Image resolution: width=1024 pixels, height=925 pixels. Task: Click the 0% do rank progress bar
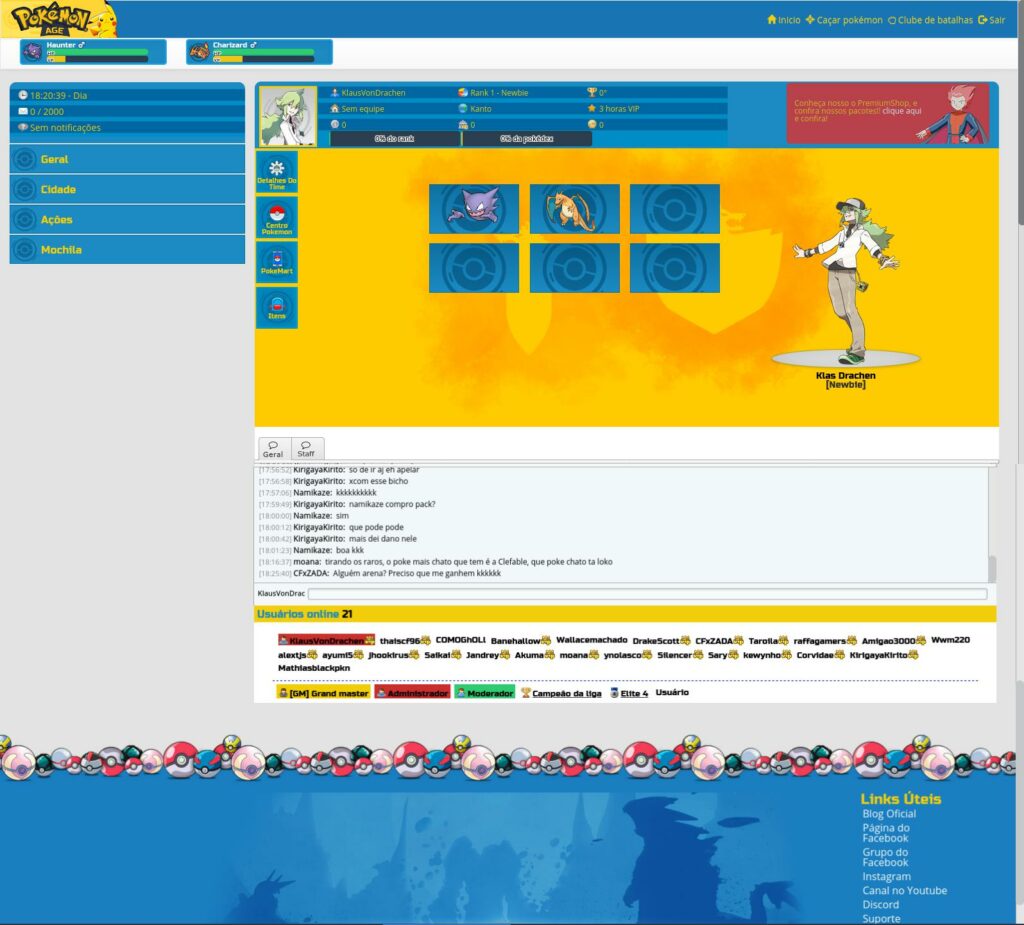(394, 138)
